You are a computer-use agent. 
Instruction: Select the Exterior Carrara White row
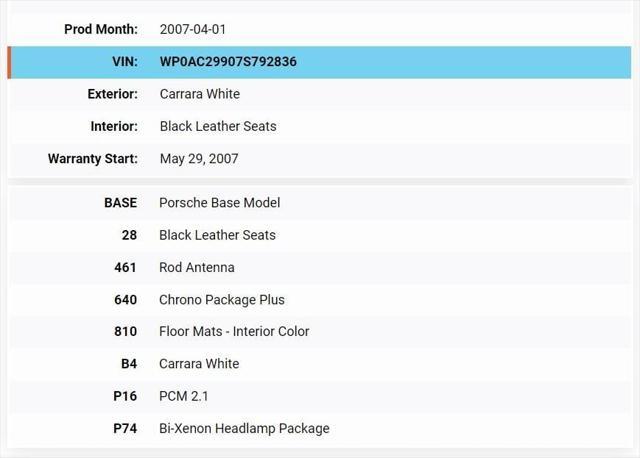(320, 94)
